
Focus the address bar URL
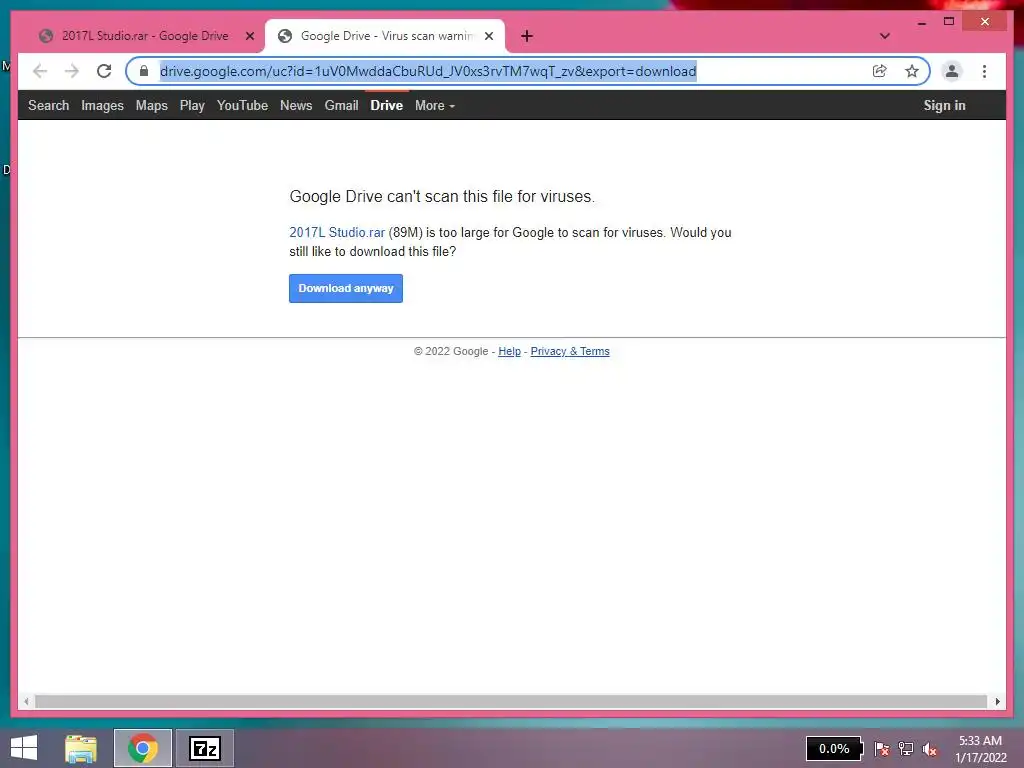(428, 71)
